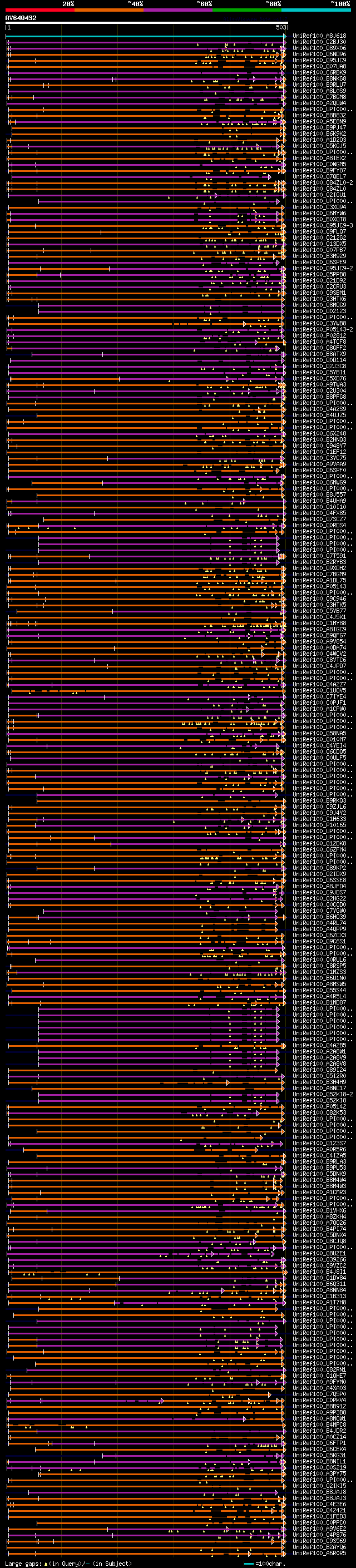
Task: Select hit label UniRef100_B8ATX9
Action: click(319, 354)
